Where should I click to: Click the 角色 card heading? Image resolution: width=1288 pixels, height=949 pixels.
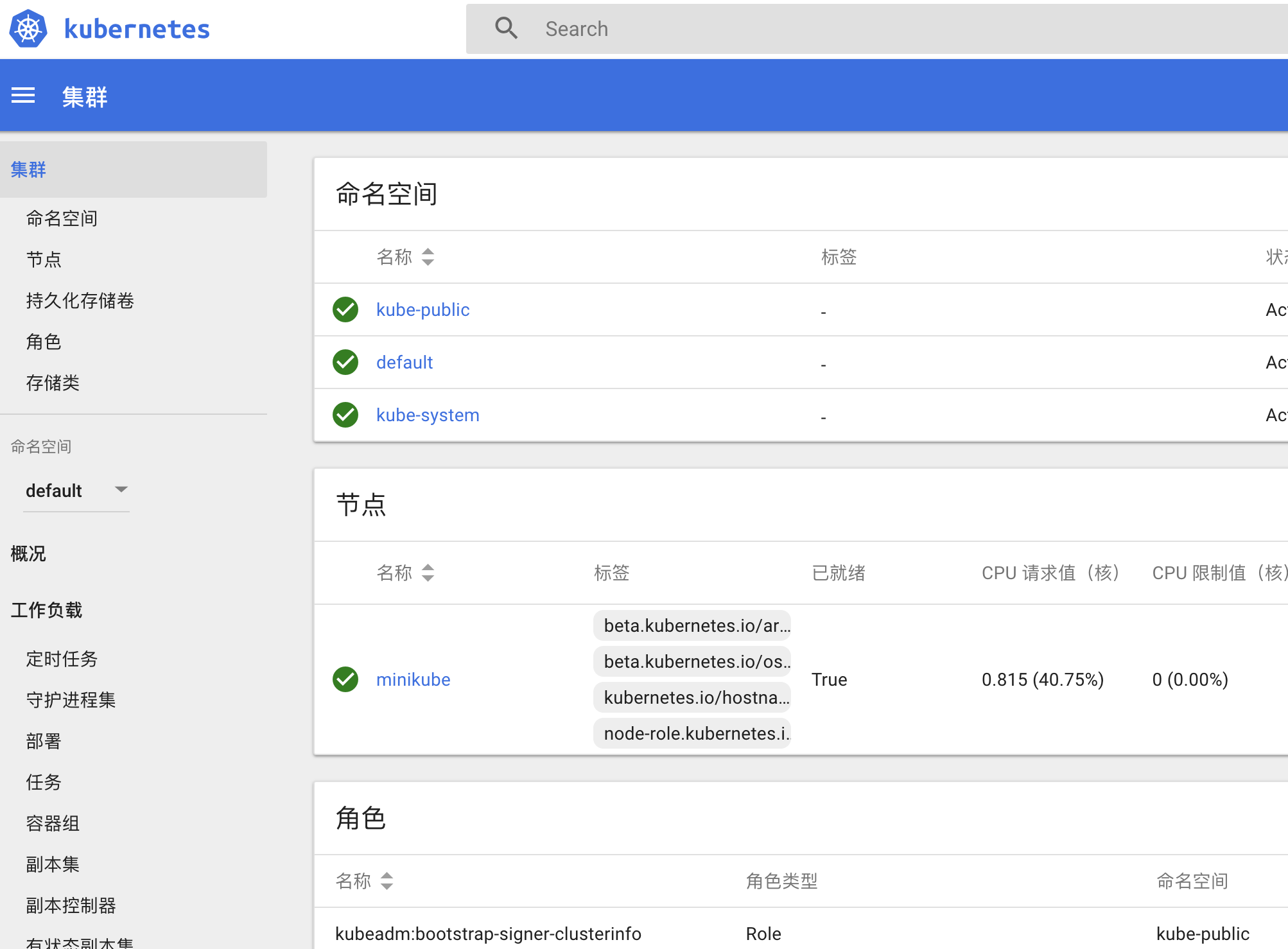point(361,818)
